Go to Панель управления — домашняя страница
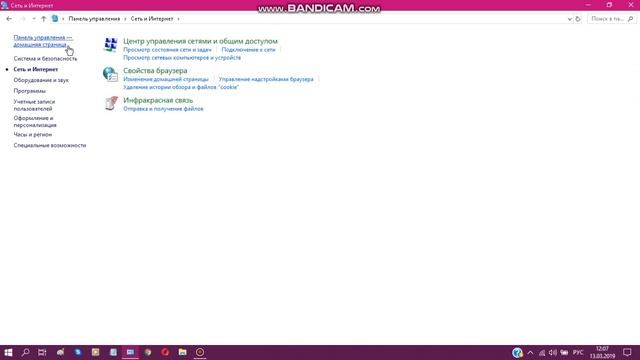The width and height of the screenshot is (640, 360). click(43, 41)
